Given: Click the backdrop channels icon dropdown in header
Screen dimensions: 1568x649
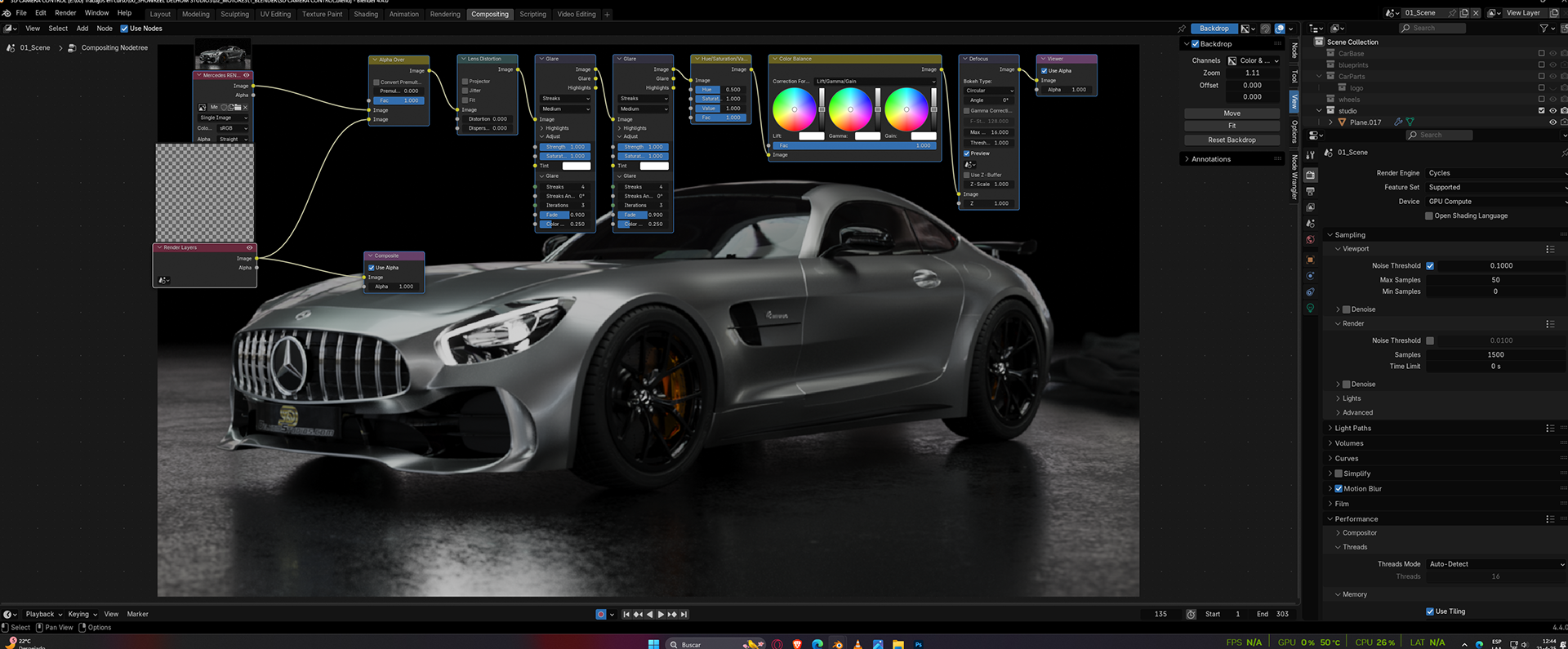Looking at the screenshot, I should pos(1248,29).
